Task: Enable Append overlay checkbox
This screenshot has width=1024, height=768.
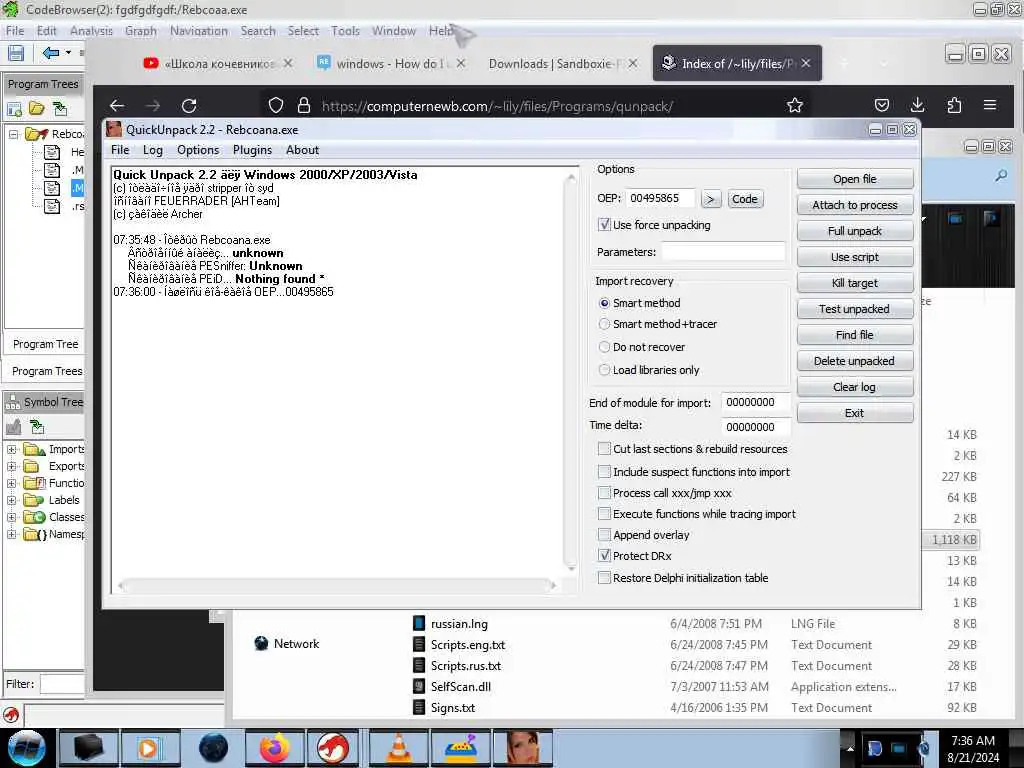Action: (x=604, y=534)
